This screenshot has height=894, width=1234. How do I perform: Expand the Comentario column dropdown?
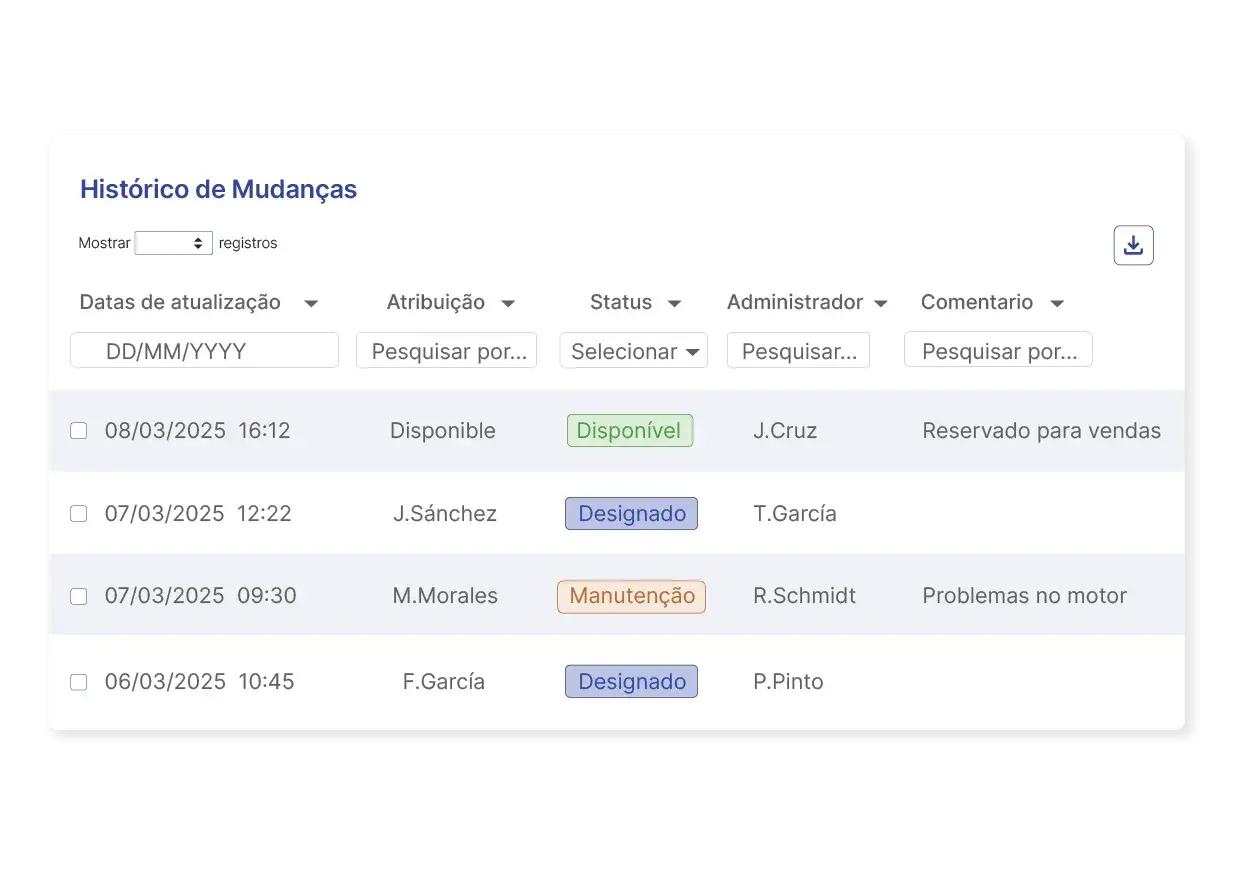(1057, 302)
